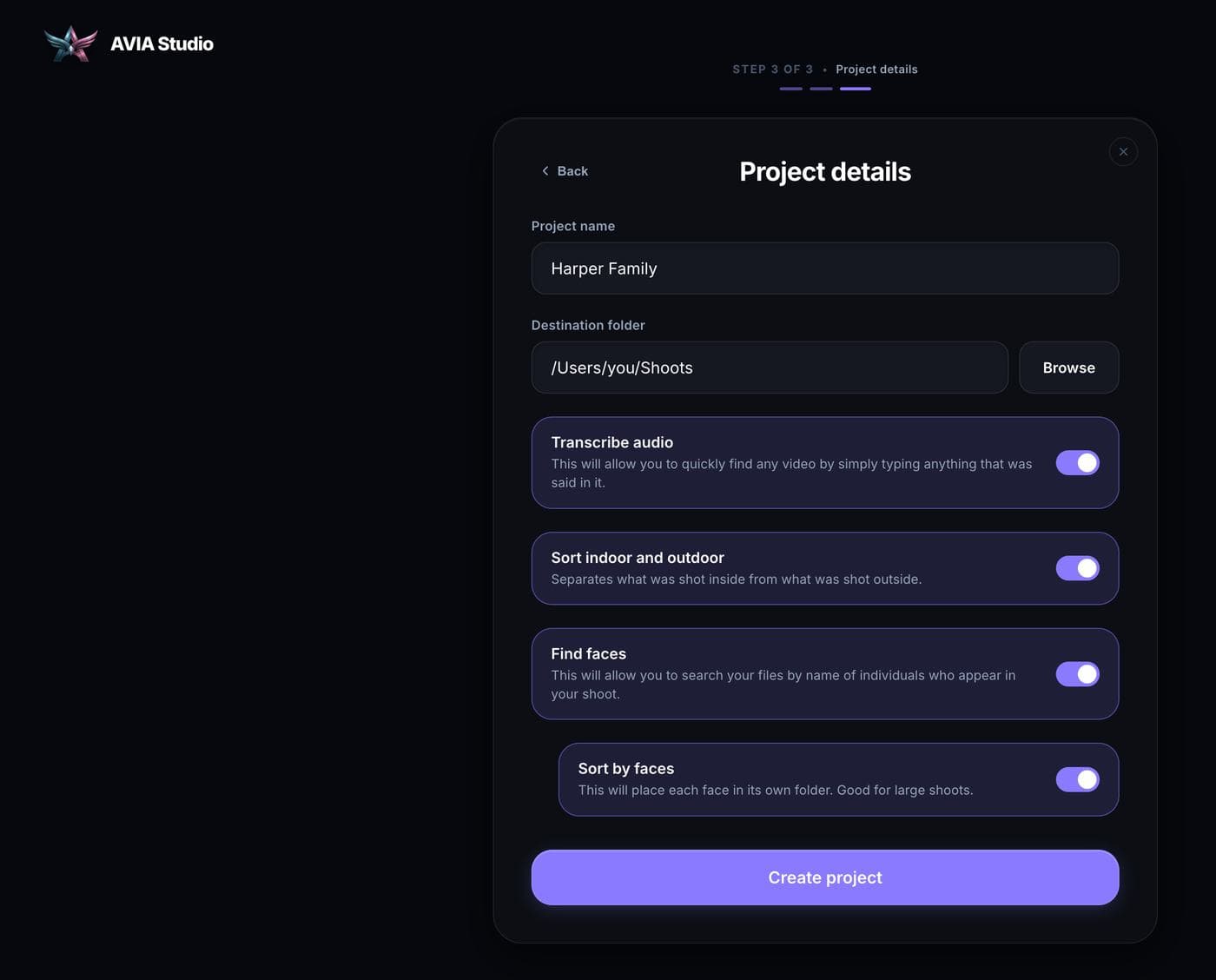Click the Sort by faces description text
The width and height of the screenshot is (1216, 980).
[776, 790]
